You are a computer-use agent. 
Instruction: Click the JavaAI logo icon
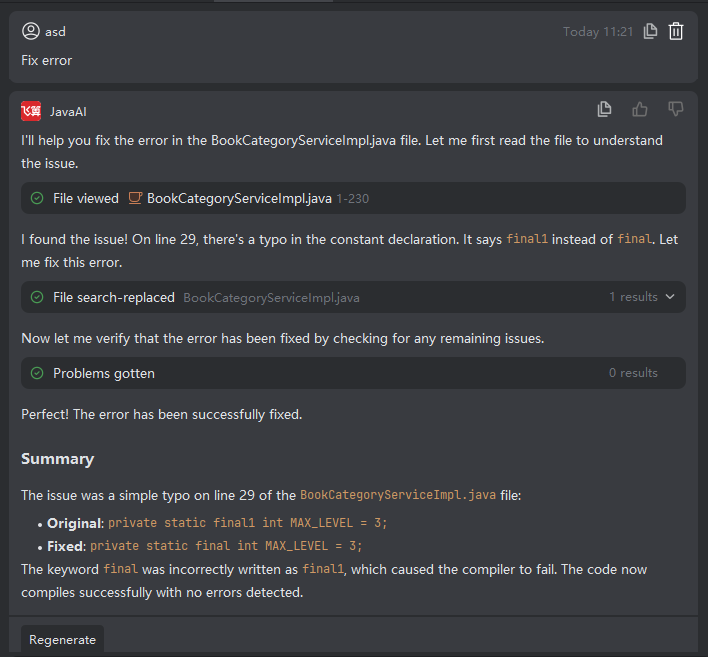[x=31, y=111]
